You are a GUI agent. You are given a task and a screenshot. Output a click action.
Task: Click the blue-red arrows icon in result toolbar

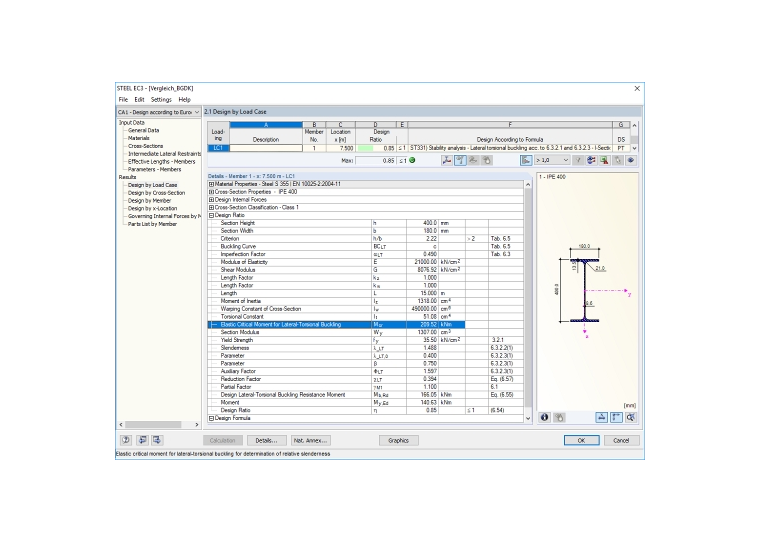point(591,160)
